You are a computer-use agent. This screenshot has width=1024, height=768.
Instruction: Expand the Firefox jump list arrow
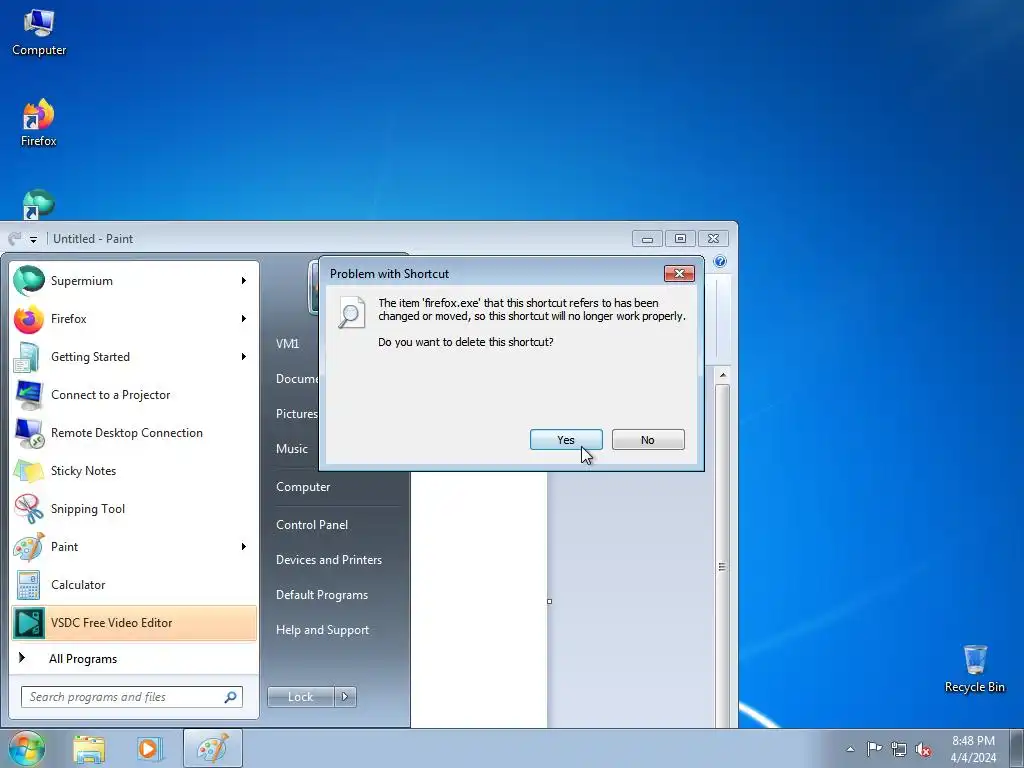(x=244, y=319)
